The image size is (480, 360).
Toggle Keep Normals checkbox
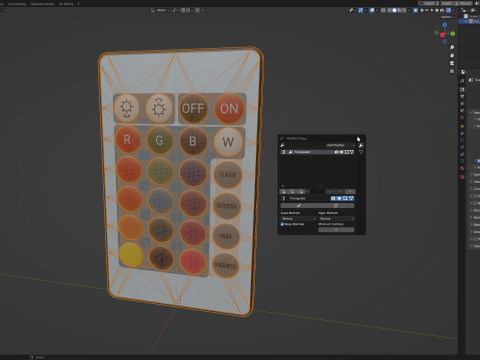click(x=282, y=224)
